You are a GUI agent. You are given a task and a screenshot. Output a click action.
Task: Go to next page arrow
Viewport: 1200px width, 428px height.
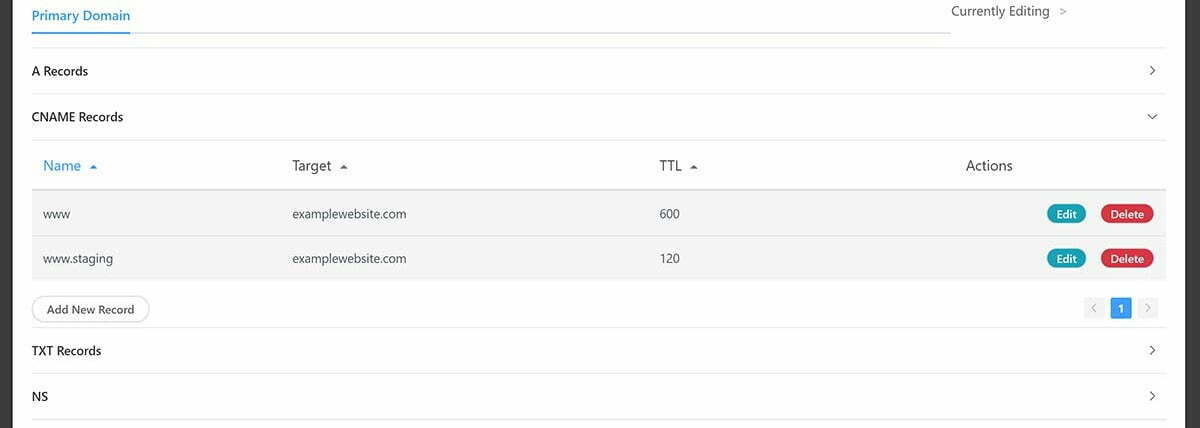coord(1148,308)
